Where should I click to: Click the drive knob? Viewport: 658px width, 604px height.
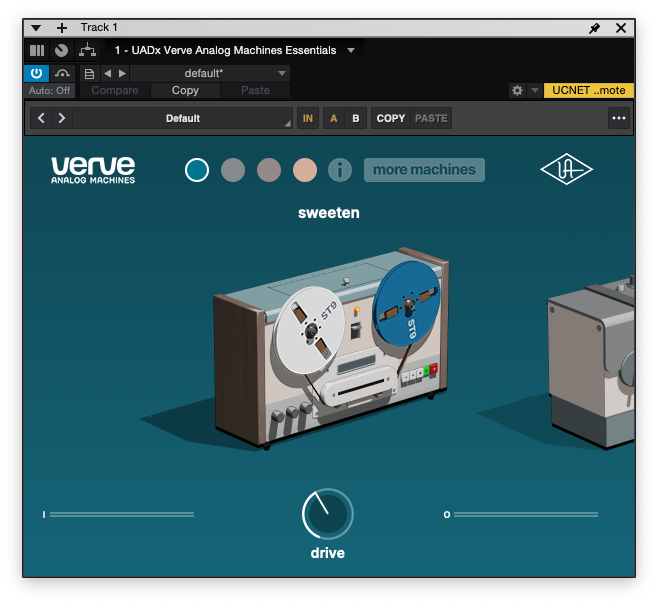click(x=328, y=514)
